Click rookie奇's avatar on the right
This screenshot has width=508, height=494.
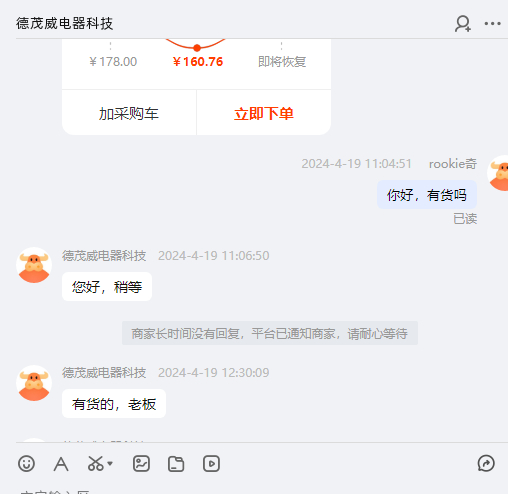coord(498,173)
